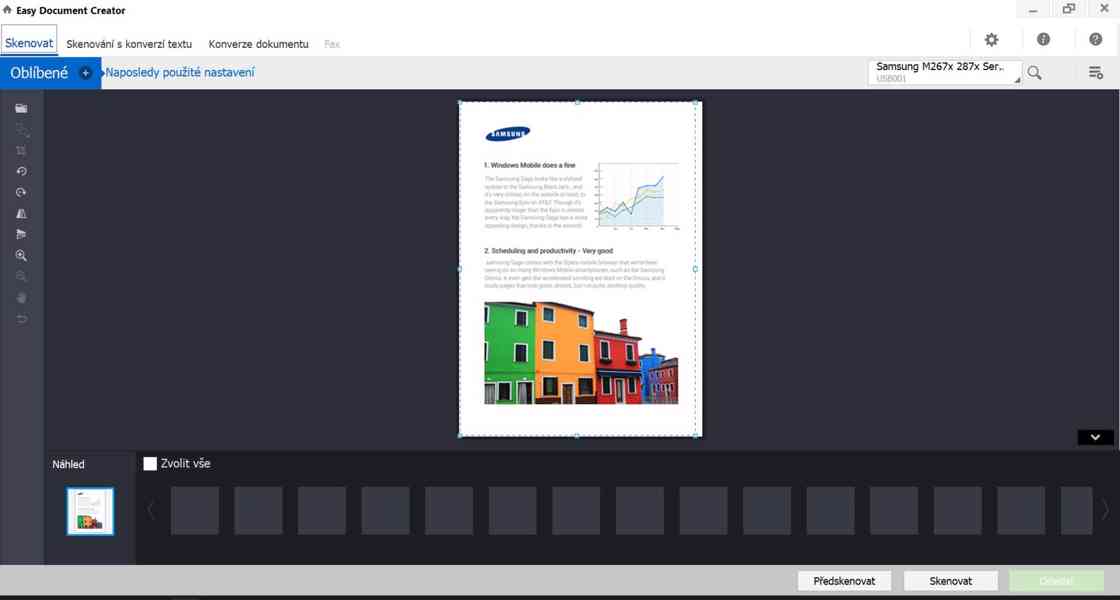Check the Zvolit vše checkbox
Image resolution: width=1120 pixels, height=600 pixels.
tap(150, 463)
